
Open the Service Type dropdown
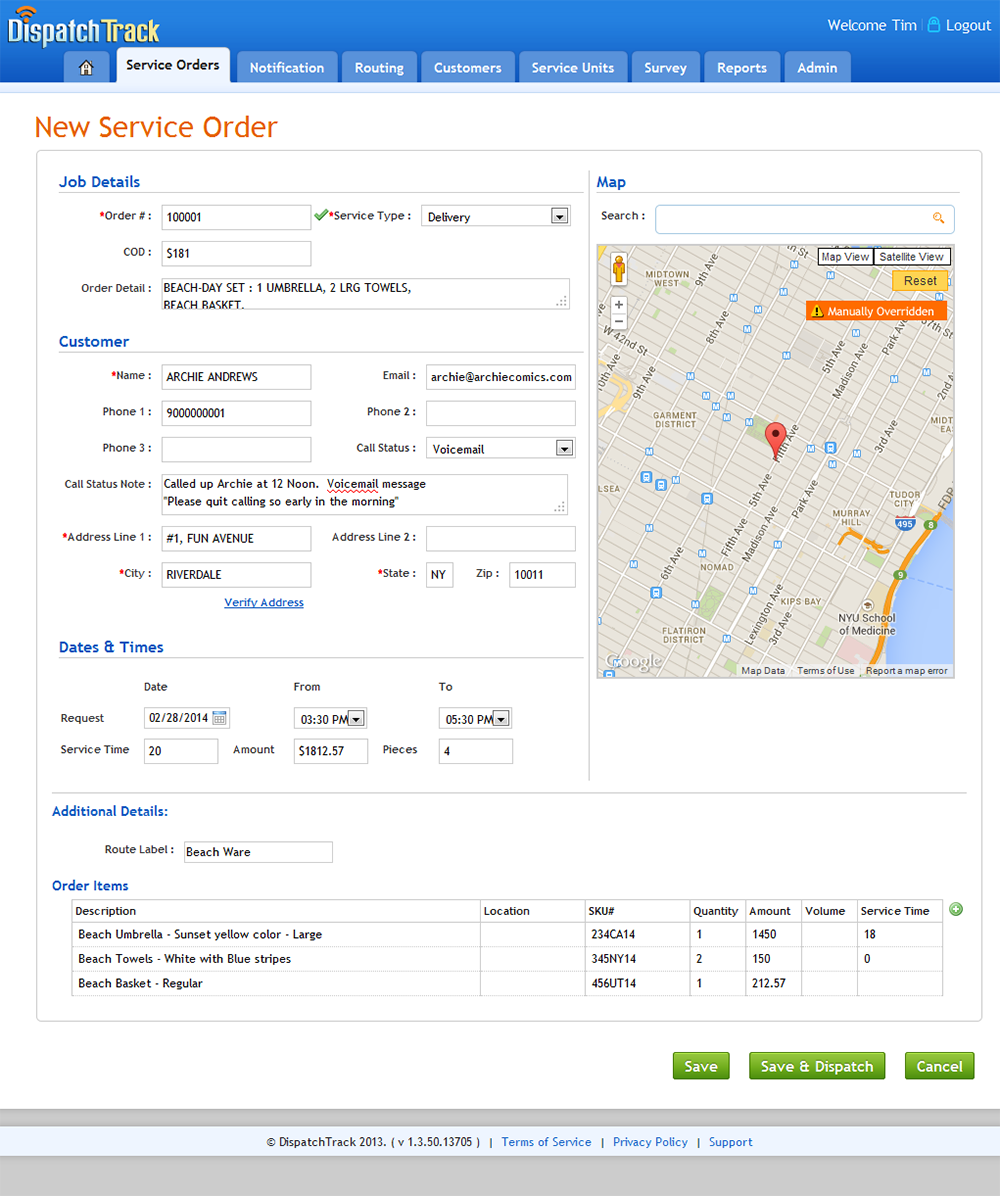click(558, 216)
